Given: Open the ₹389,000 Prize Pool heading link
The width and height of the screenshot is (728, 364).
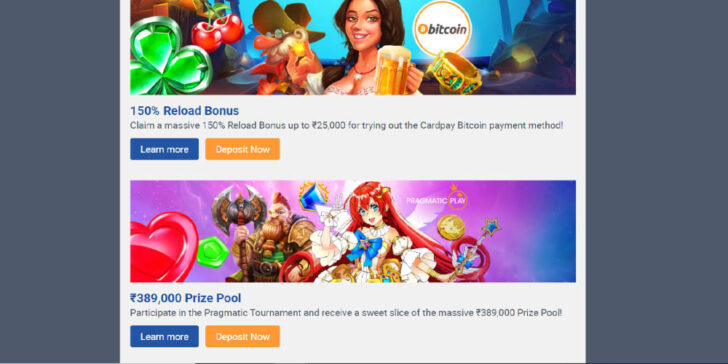Looking at the screenshot, I should point(185,298).
